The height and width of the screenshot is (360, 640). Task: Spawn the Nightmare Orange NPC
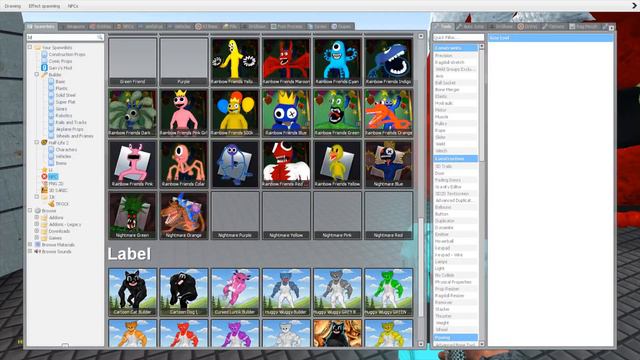[x=184, y=216]
